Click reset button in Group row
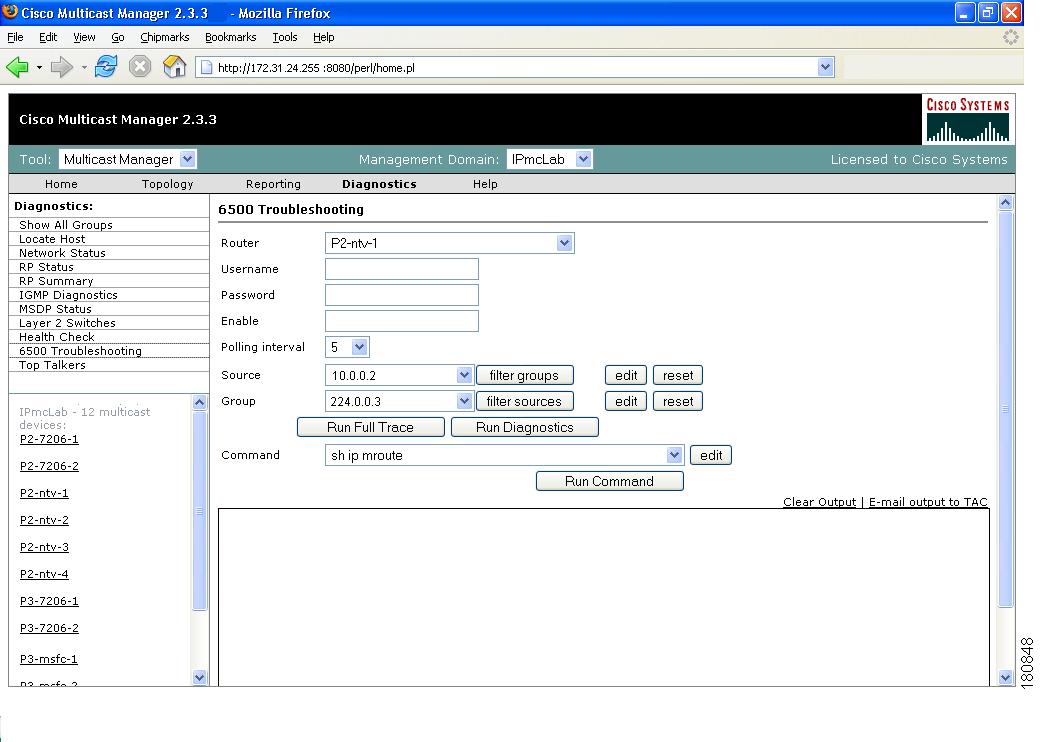 click(678, 401)
